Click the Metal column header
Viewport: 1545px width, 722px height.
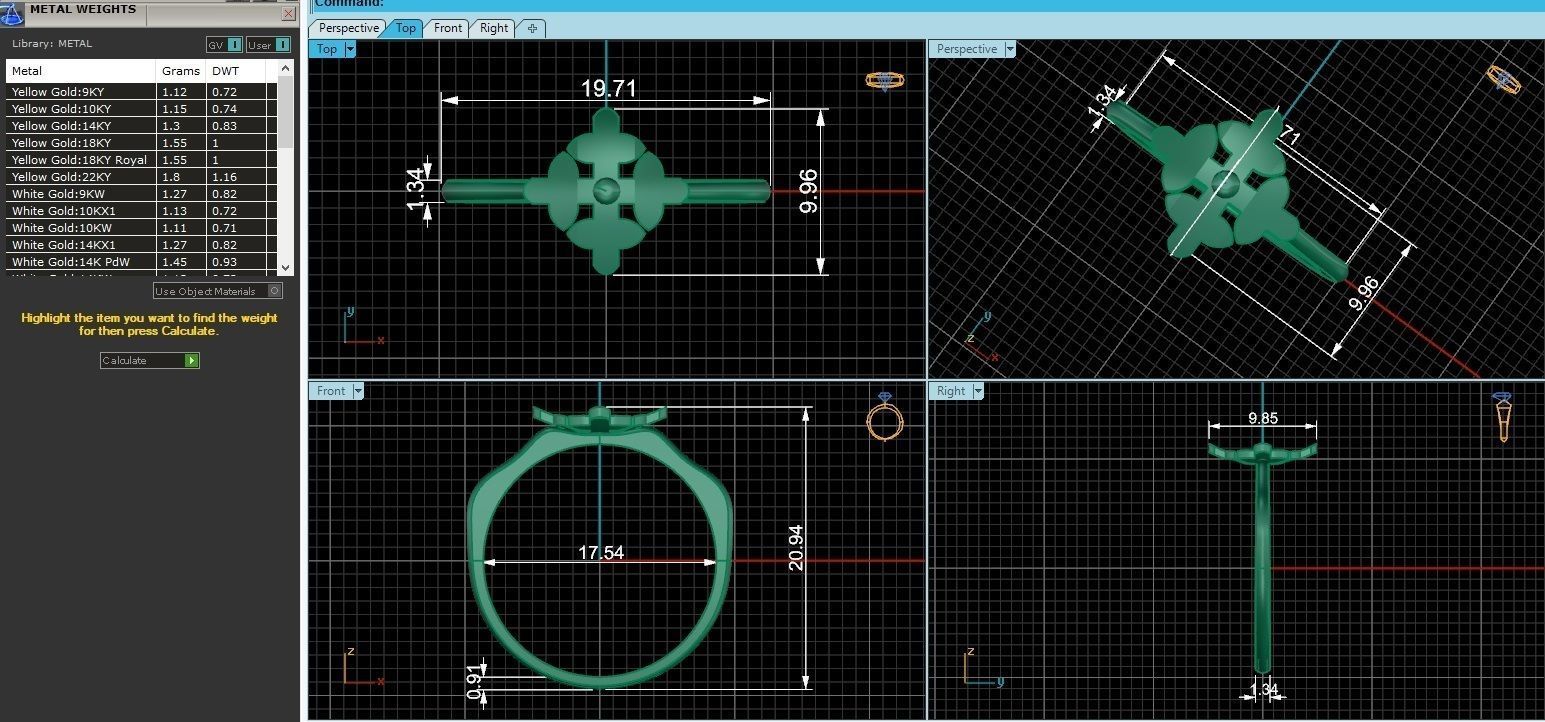(x=82, y=71)
